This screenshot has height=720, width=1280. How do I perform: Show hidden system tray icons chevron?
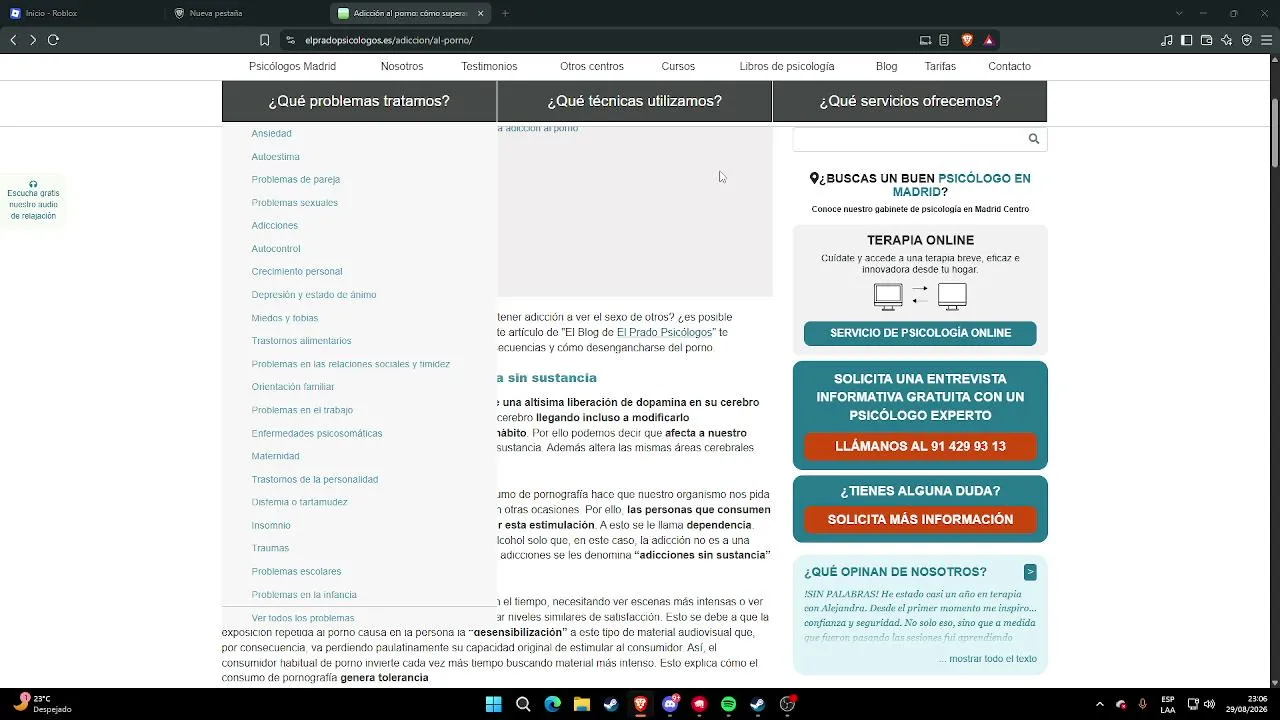coord(1100,704)
